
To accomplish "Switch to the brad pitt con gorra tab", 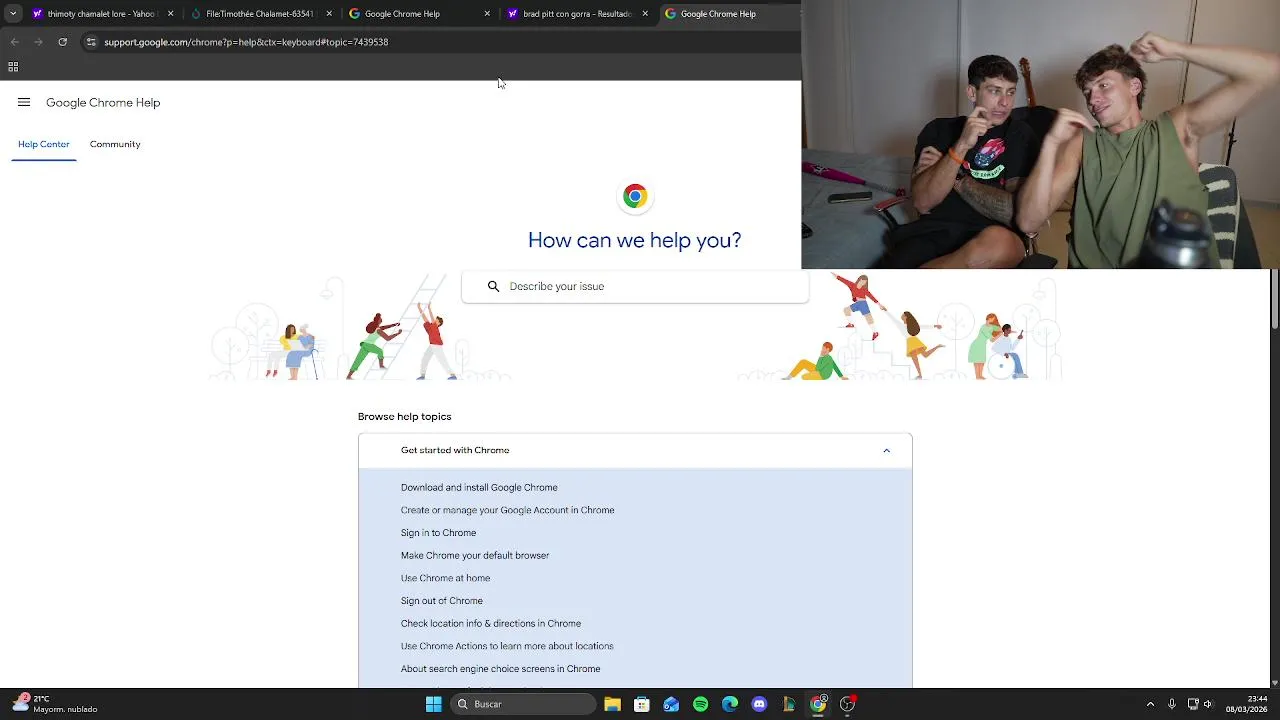I will point(577,14).
